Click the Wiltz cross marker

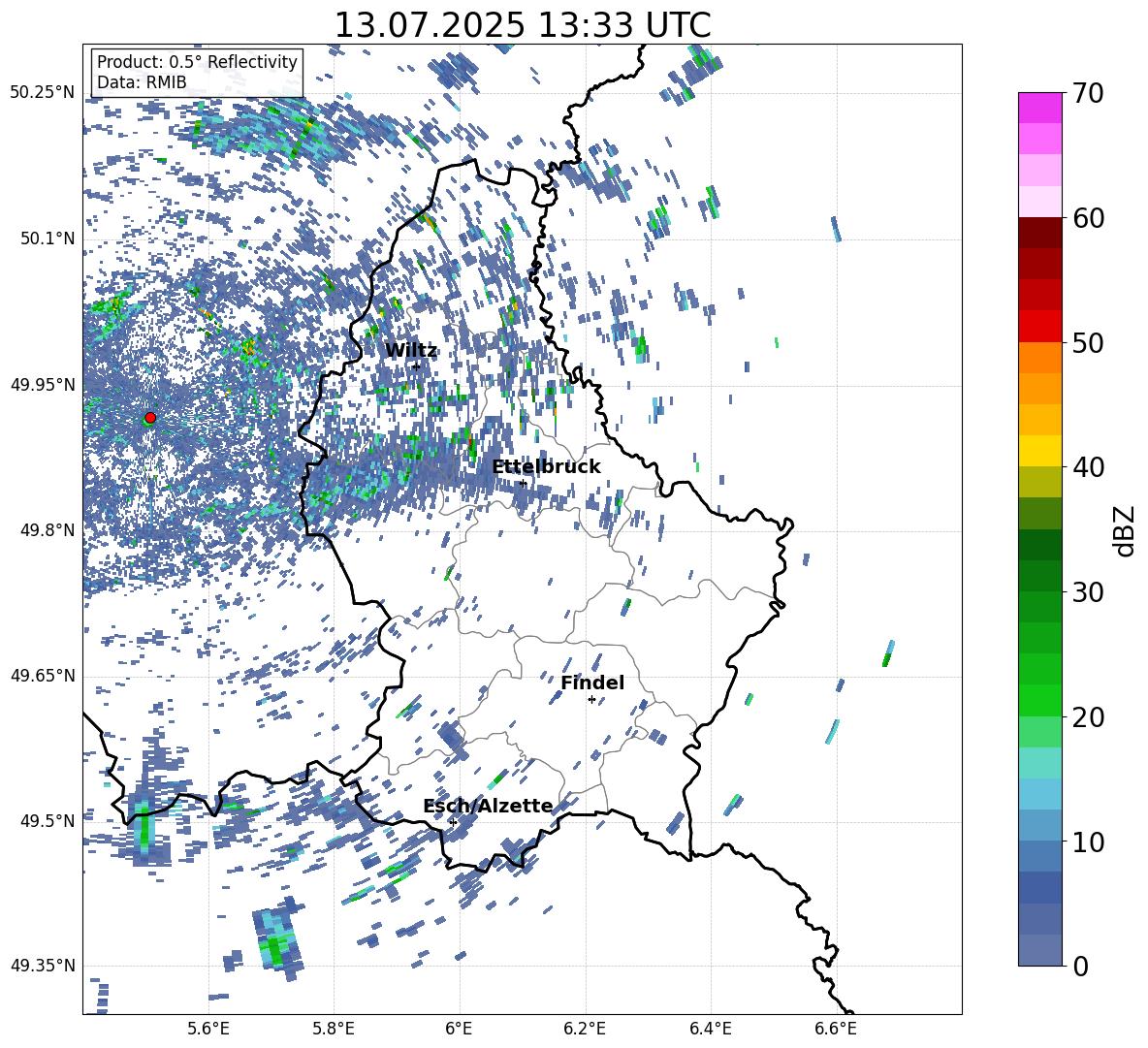coord(416,366)
